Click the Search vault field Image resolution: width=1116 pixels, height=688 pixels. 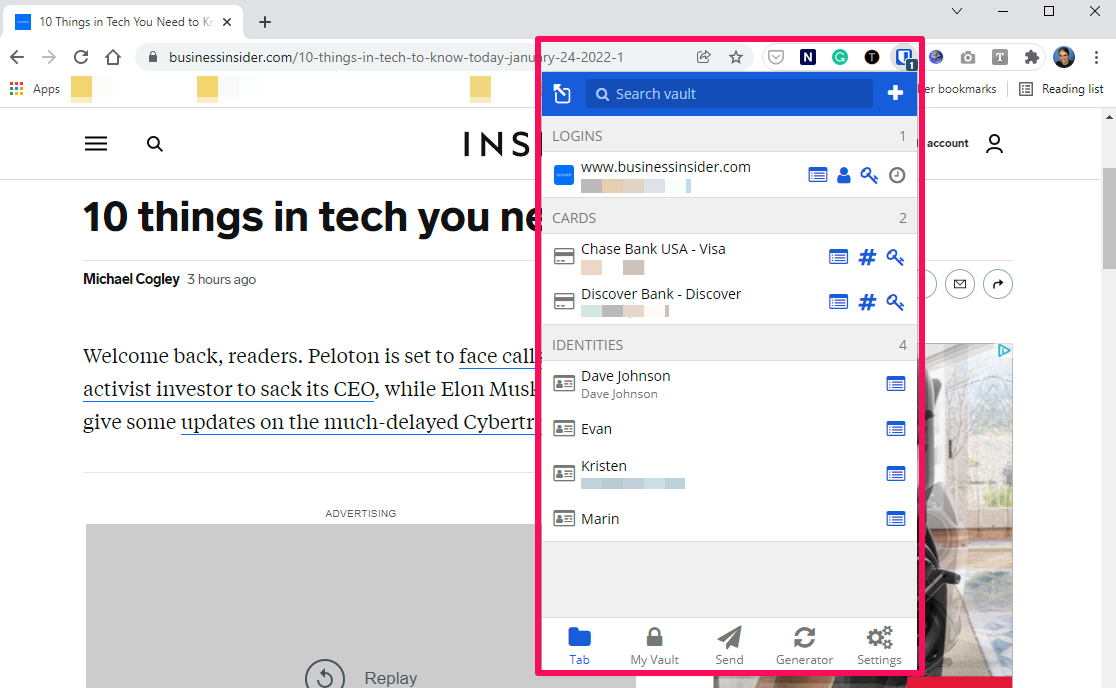pos(729,94)
